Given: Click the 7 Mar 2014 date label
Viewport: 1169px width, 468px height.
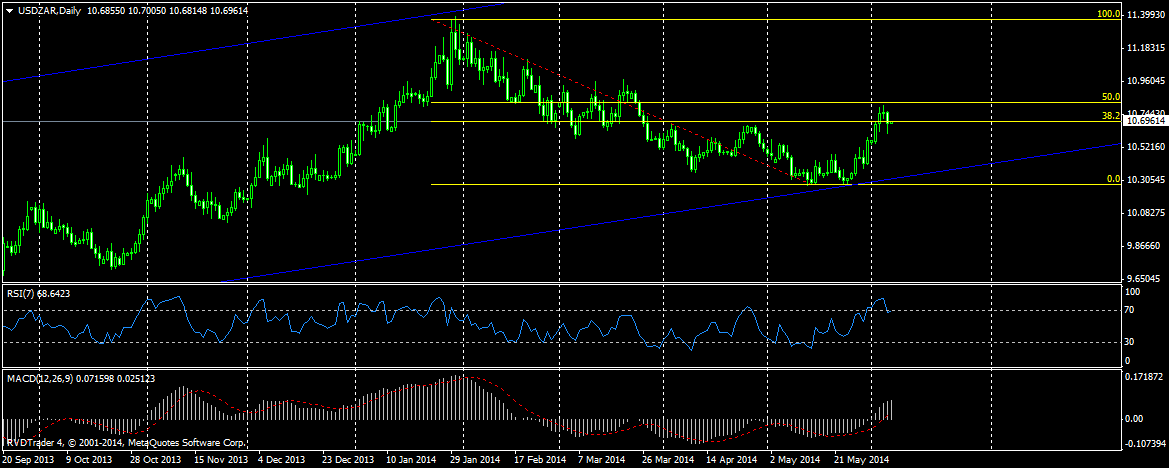Looking at the screenshot, I should pos(602,460).
